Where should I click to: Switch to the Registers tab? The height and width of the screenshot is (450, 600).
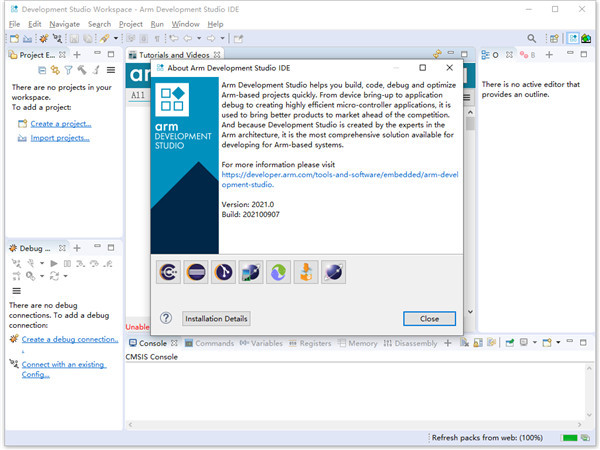[310, 343]
